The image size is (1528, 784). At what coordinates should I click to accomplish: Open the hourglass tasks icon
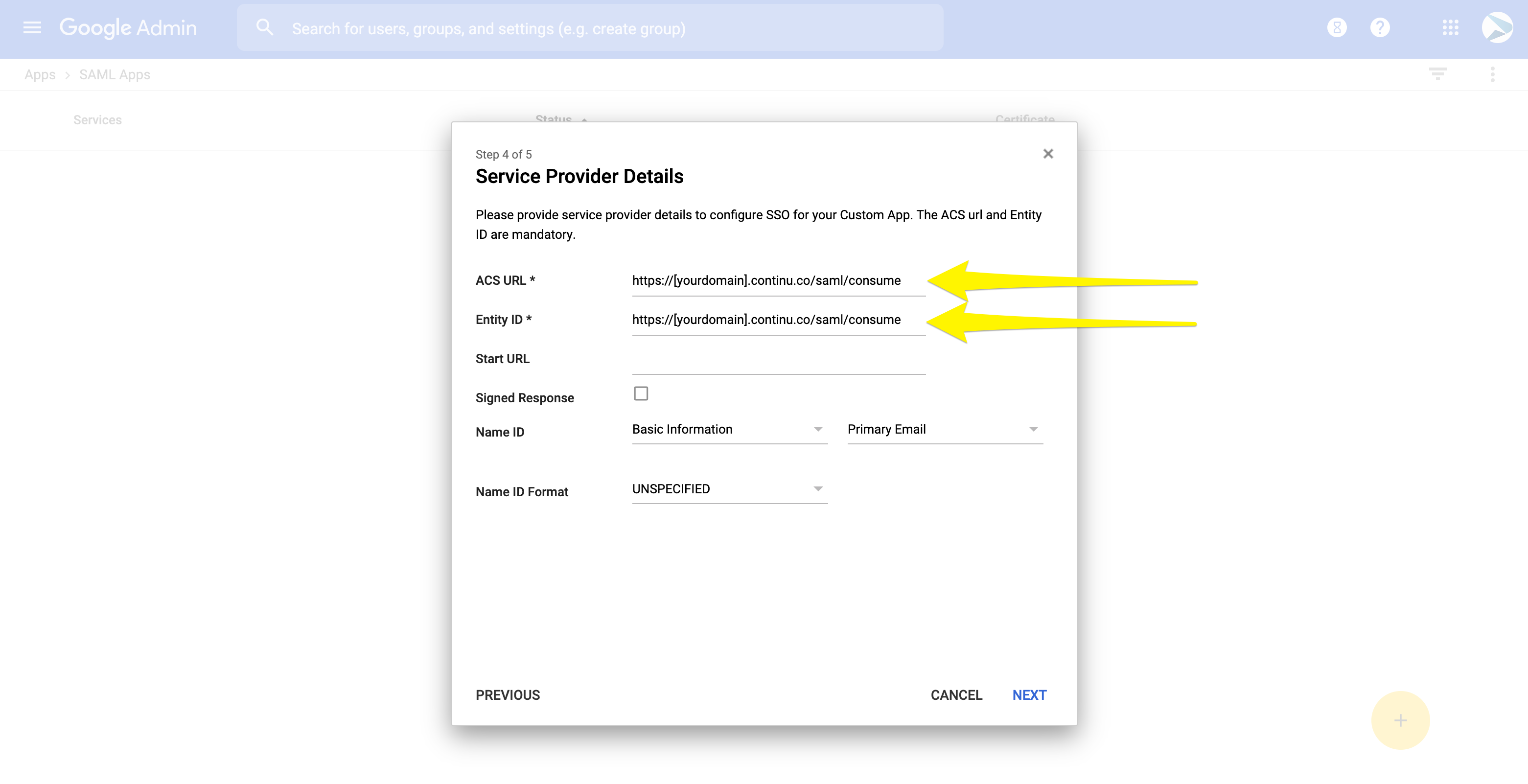pos(1337,28)
